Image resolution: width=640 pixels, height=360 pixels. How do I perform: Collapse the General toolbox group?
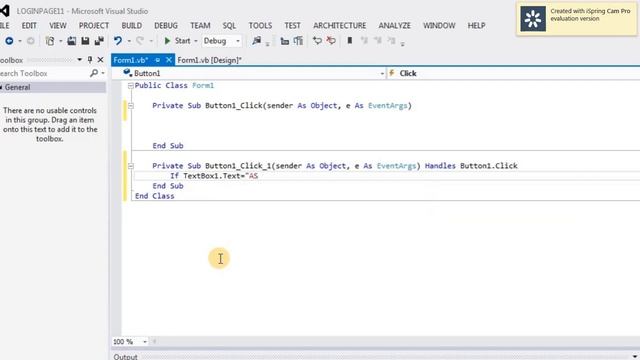2,87
